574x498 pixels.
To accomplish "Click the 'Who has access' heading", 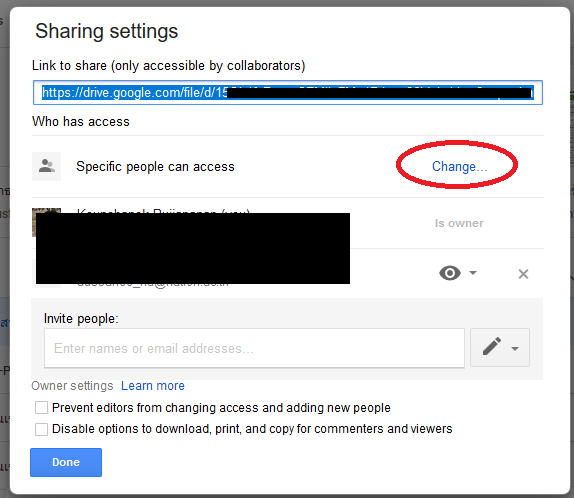I will click(81, 121).
